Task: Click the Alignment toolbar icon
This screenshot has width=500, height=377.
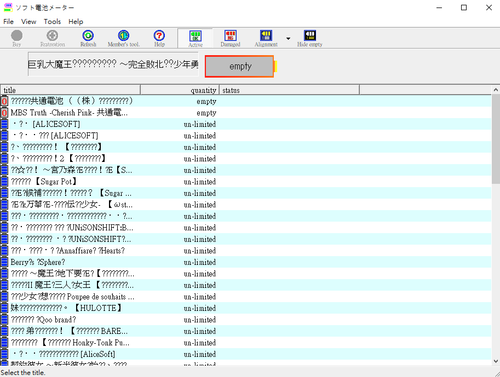Action: tap(266, 38)
